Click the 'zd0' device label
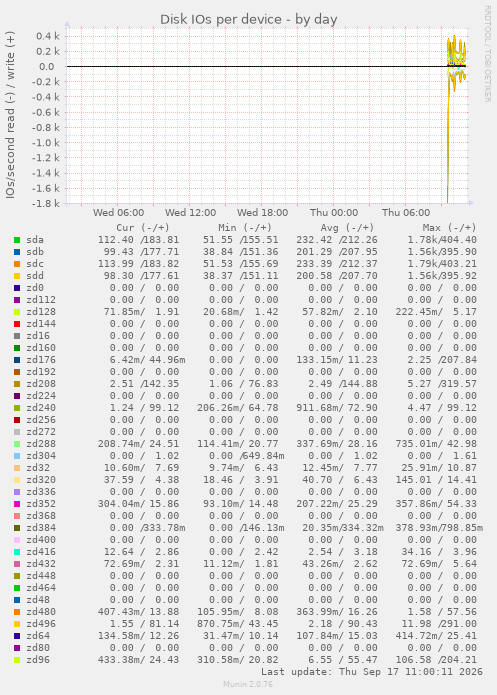This screenshot has height=695, width=497. click(x=35, y=288)
